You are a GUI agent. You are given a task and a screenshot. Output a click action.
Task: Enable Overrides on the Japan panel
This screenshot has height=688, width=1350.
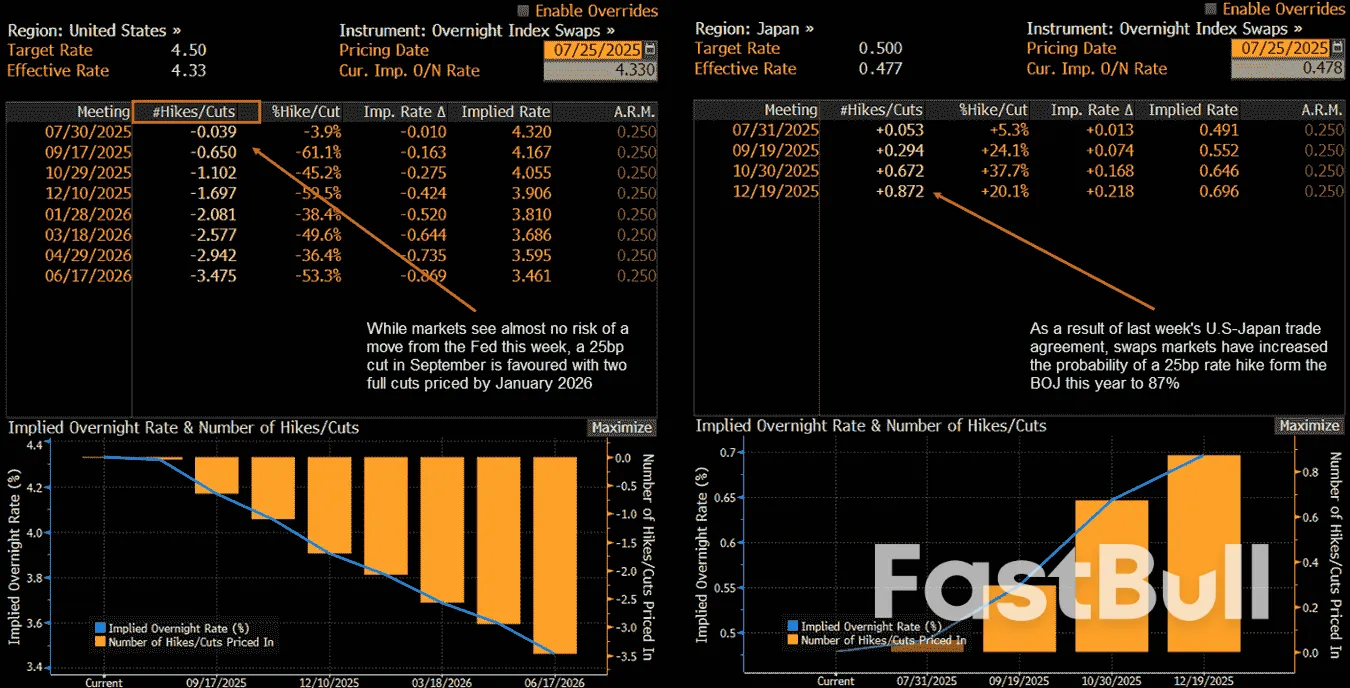1211,10
